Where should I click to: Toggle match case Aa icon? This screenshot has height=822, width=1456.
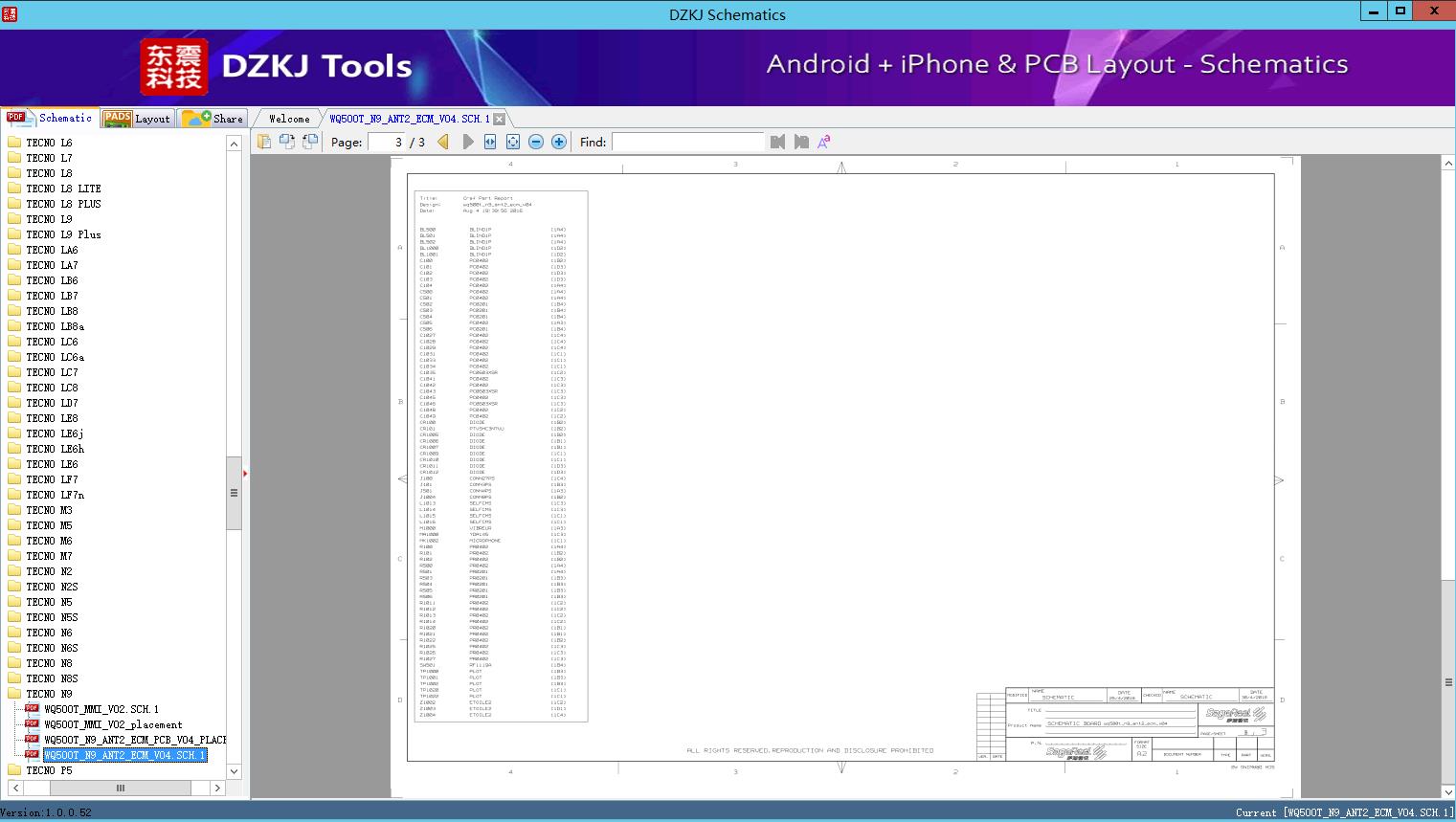pyautogui.click(x=824, y=142)
